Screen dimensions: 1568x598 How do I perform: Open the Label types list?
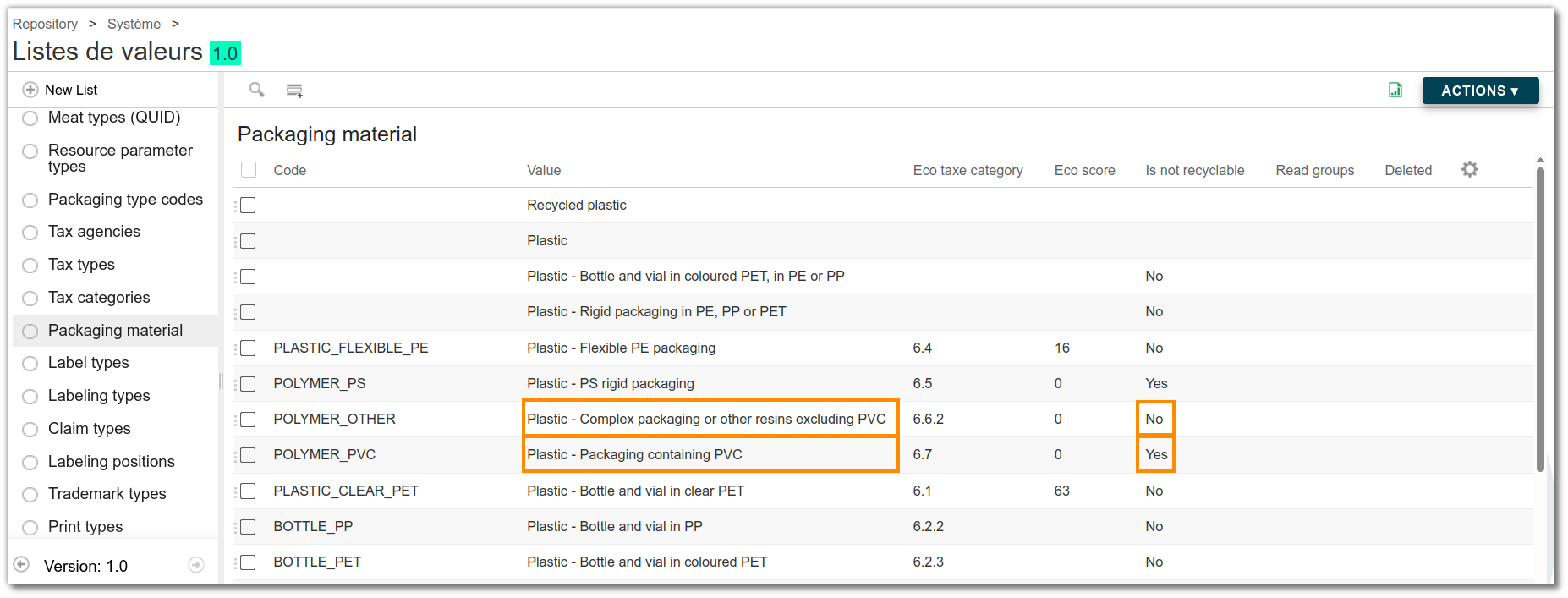(x=89, y=363)
